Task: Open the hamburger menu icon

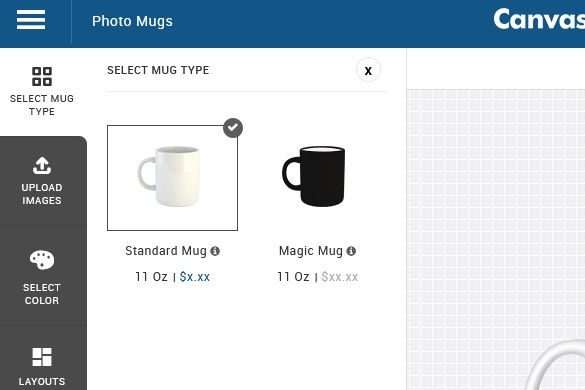Action: pos(31,20)
